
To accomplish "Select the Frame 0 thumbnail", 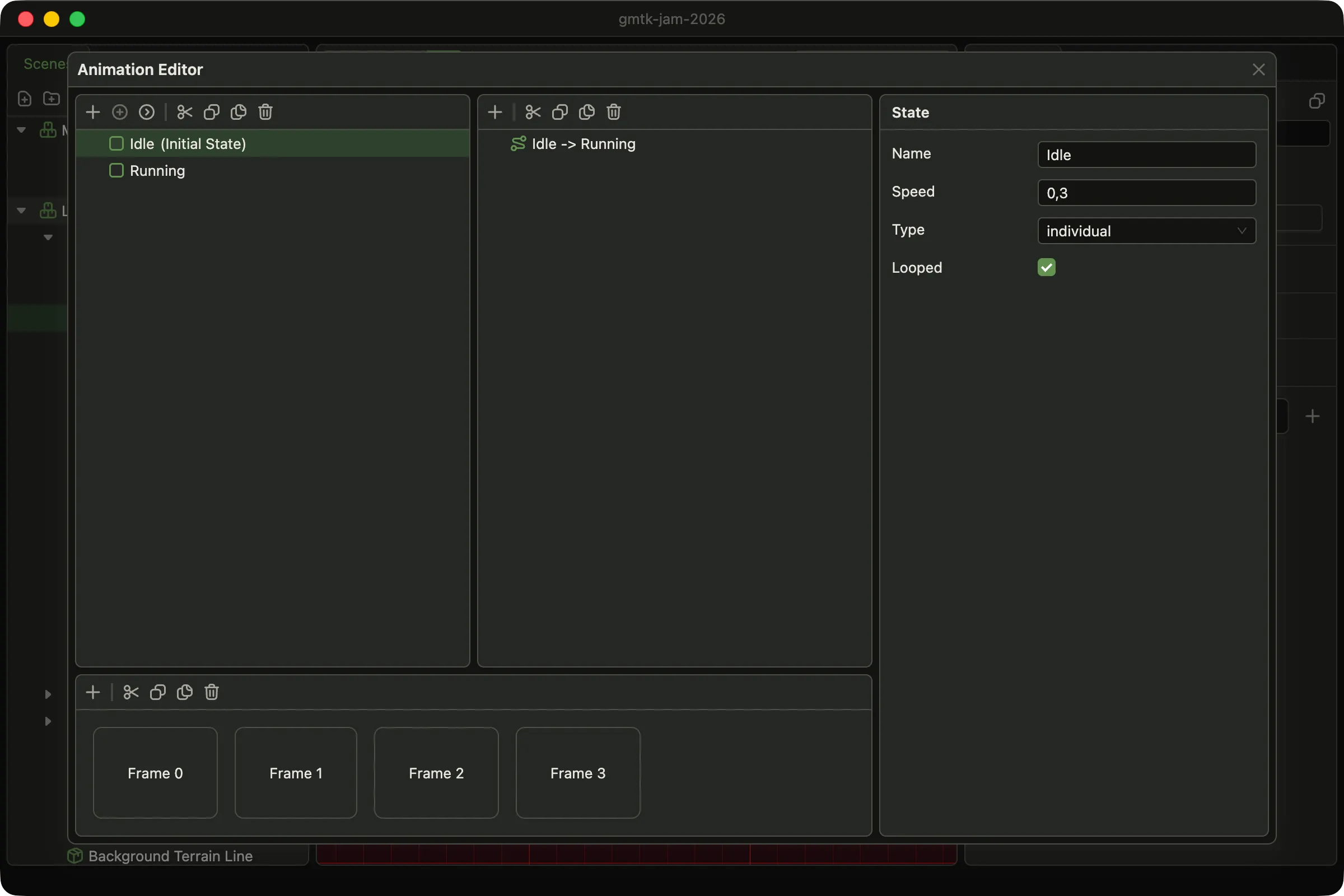I will [156, 773].
